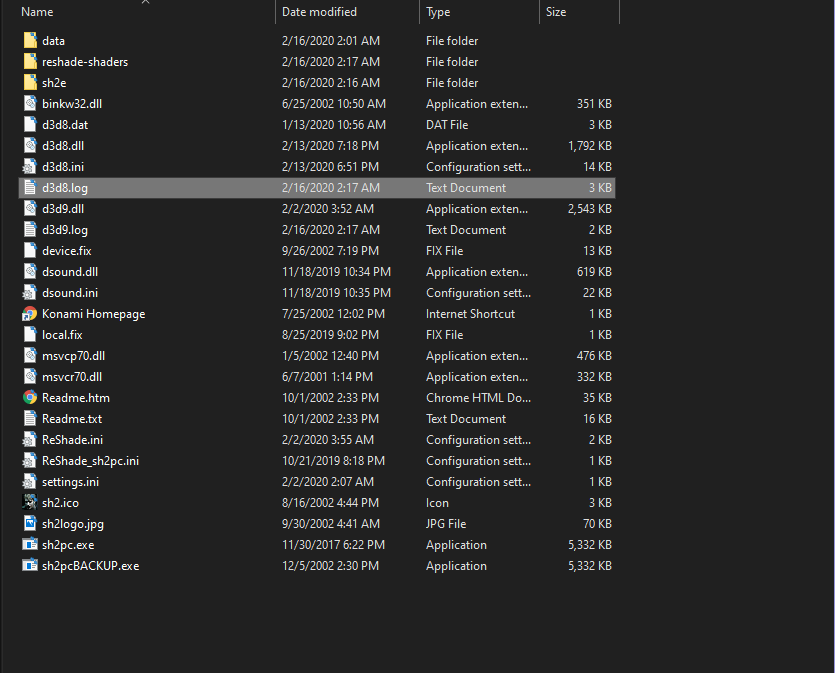Select the file name d3d8.dat
Image resolution: width=835 pixels, height=673 pixels.
[65, 125]
